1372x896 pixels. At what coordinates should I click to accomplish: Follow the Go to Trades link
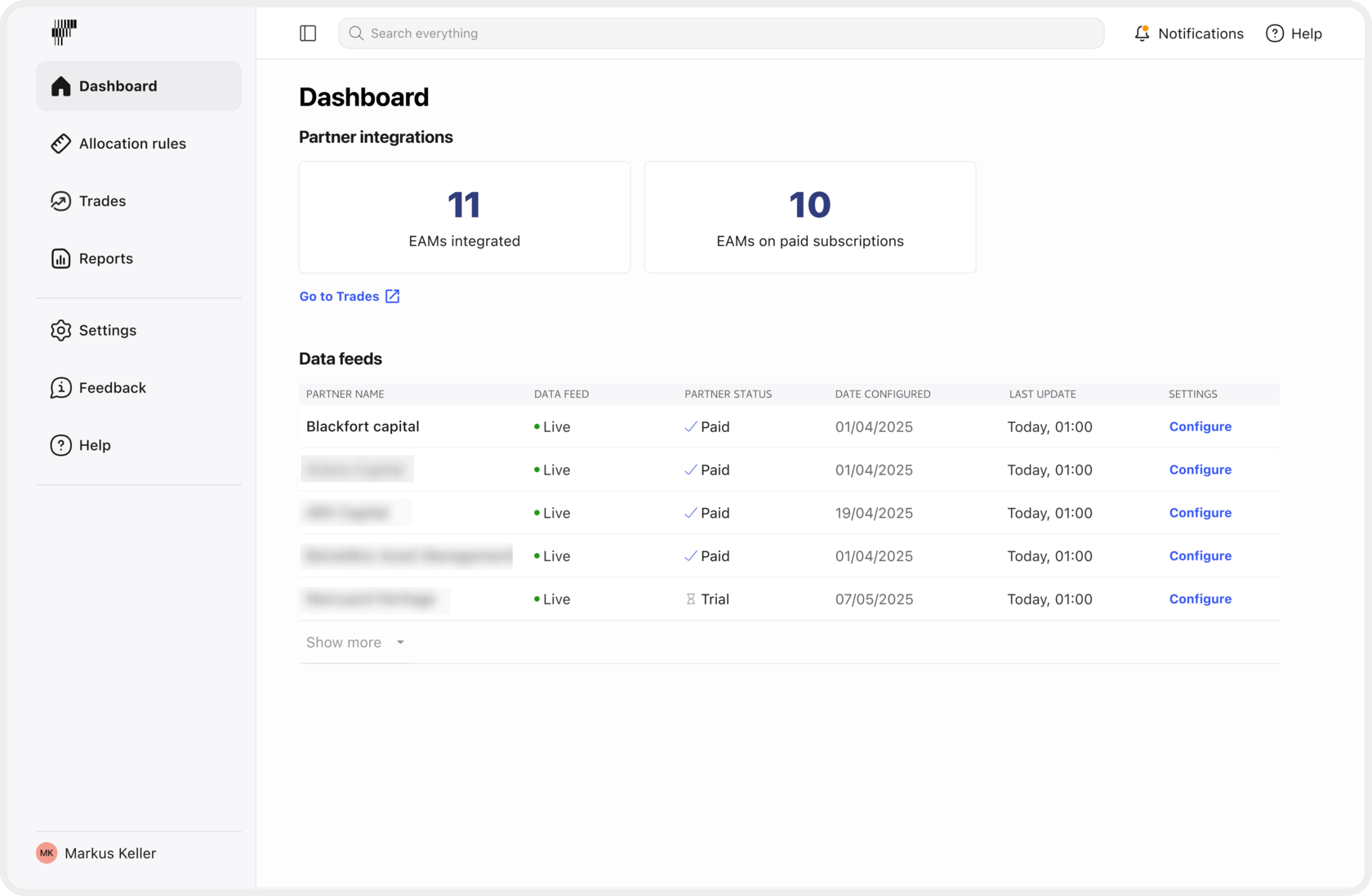(339, 296)
